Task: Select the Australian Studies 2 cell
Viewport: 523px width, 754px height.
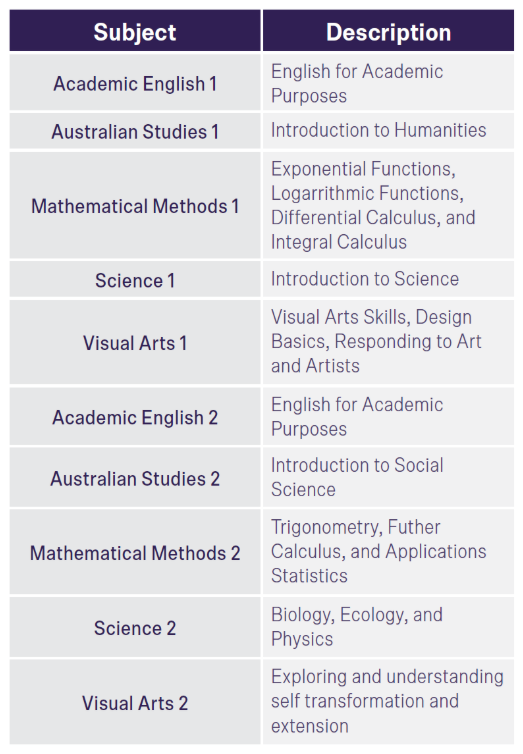Action: click(x=135, y=478)
